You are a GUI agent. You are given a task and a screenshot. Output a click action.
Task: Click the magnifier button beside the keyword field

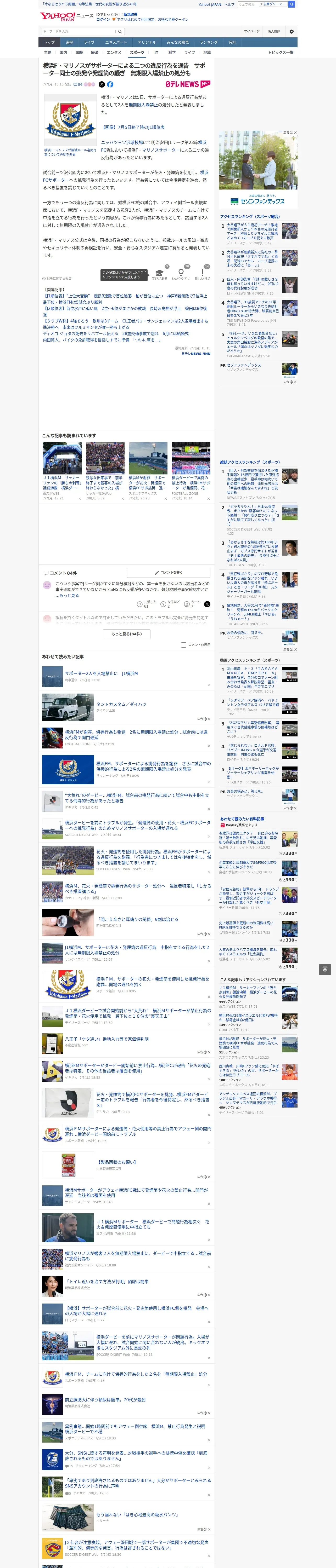coord(120,32)
